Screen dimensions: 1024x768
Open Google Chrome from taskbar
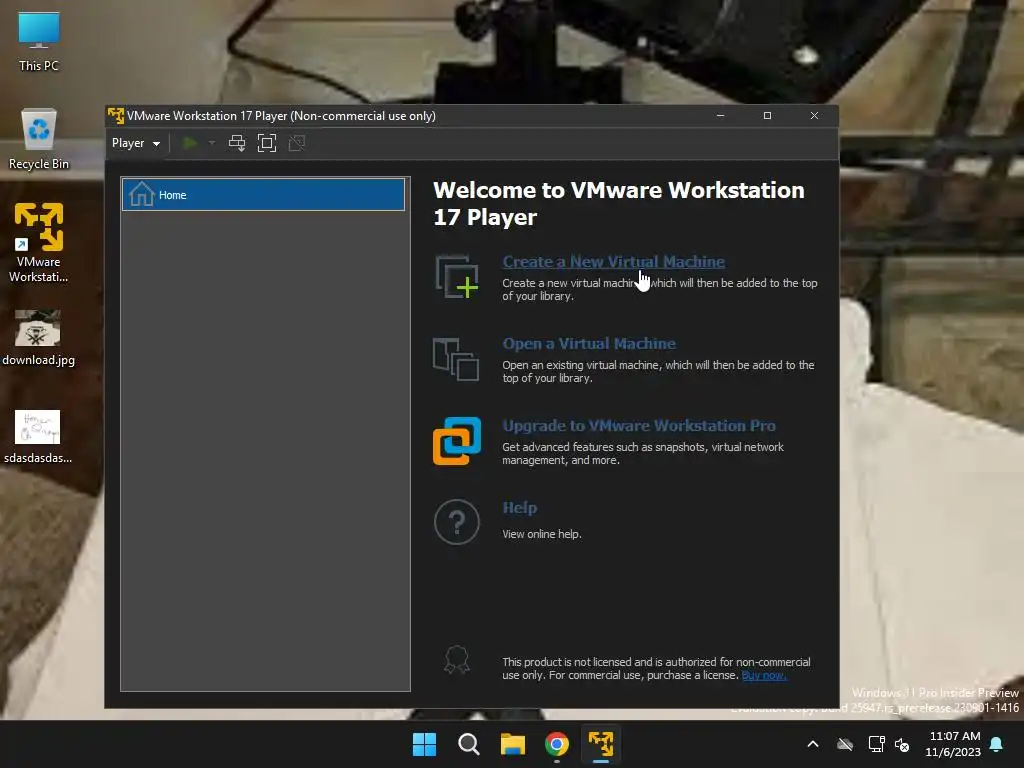(x=557, y=744)
